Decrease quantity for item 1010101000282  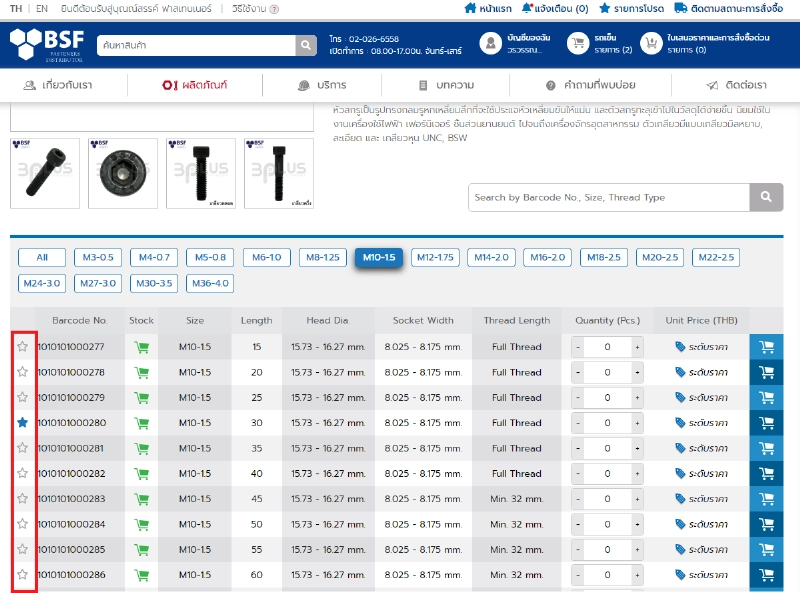[577, 474]
